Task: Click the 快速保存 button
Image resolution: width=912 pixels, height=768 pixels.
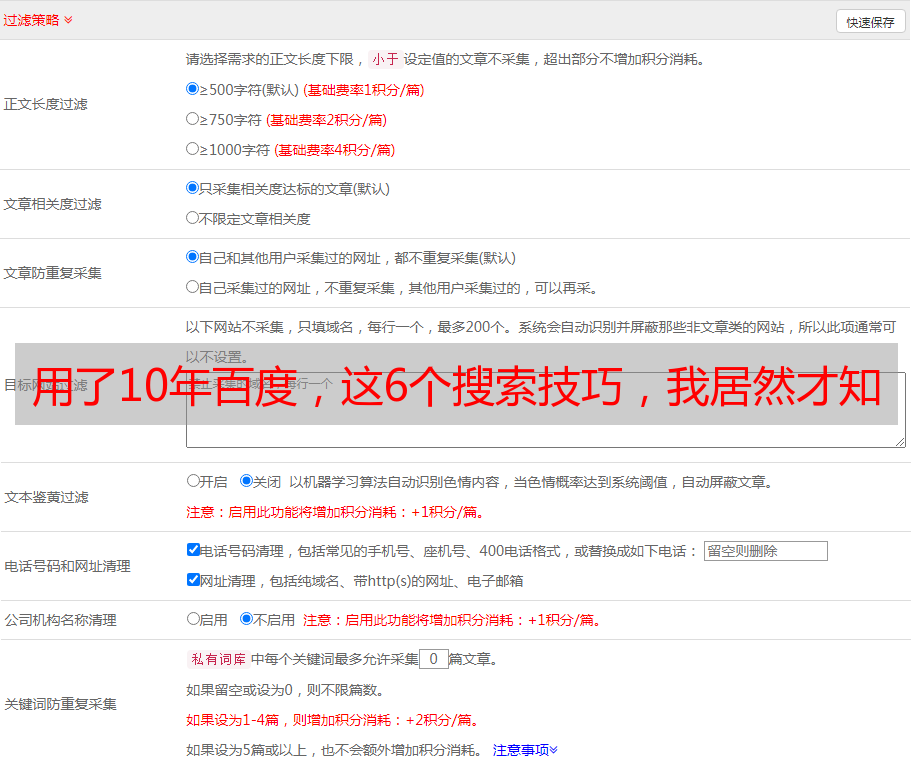Action: pos(870,22)
